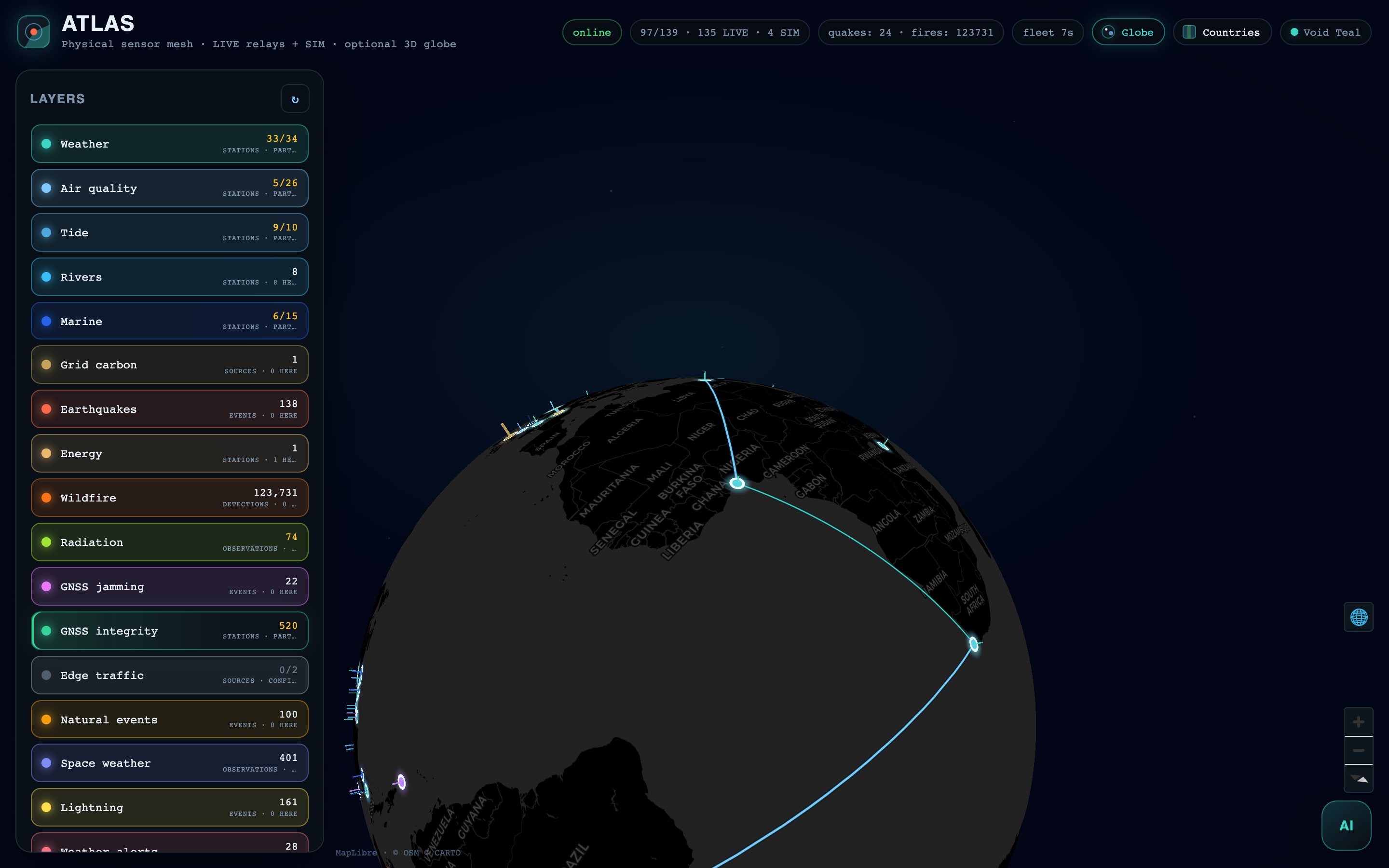1389x868 pixels.
Task: Click the 97/139 LIVE SIM status pill
Action: (x=720, y=32)
